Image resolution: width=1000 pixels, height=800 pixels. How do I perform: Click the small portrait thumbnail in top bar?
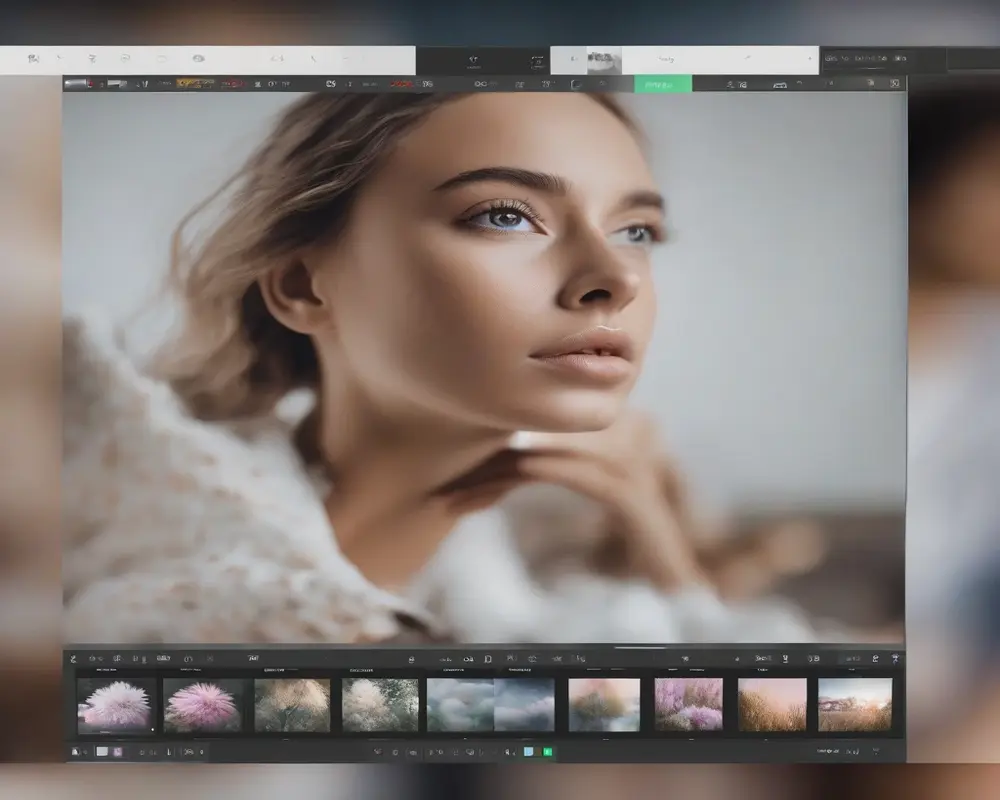(603, 60)
